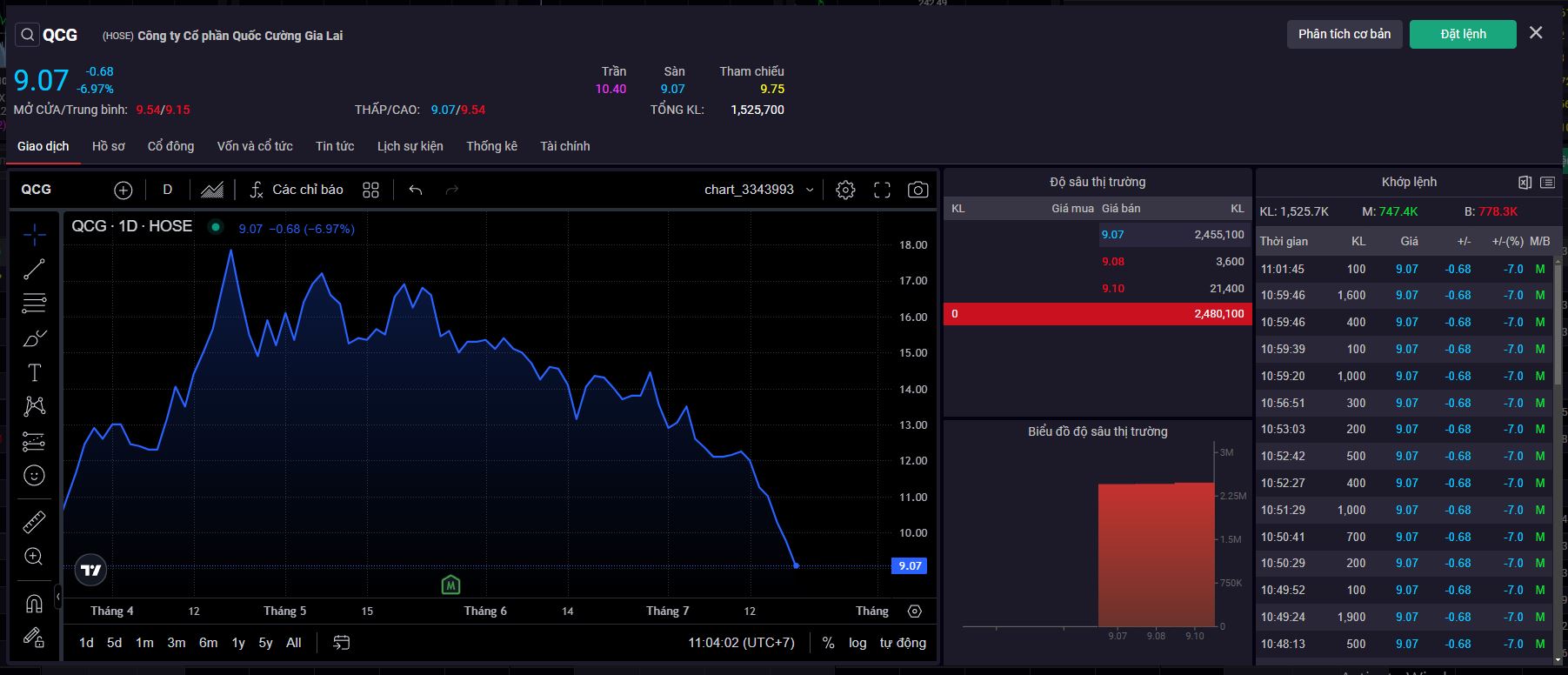Open the chart patterns tool
This screenshot has width=1568, height=675.
coord(35,406)
